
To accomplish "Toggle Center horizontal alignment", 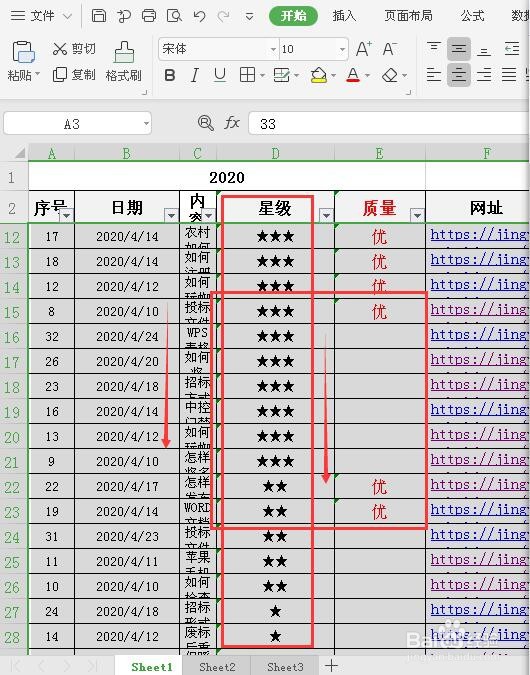I will [x=459, y=75].
